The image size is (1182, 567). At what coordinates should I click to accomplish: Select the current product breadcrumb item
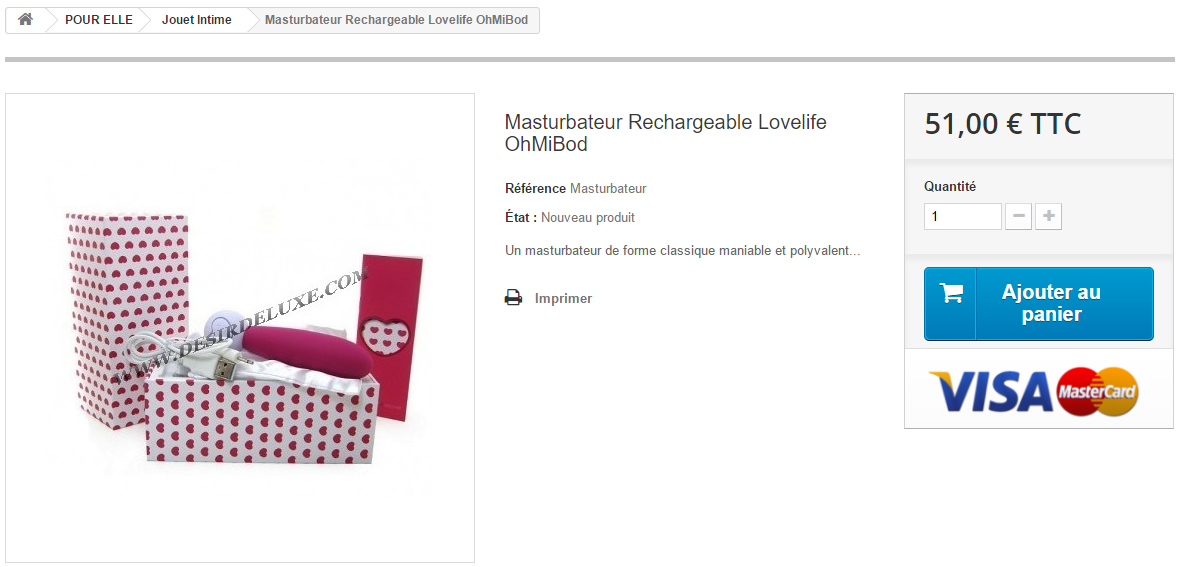click(397, 20)
